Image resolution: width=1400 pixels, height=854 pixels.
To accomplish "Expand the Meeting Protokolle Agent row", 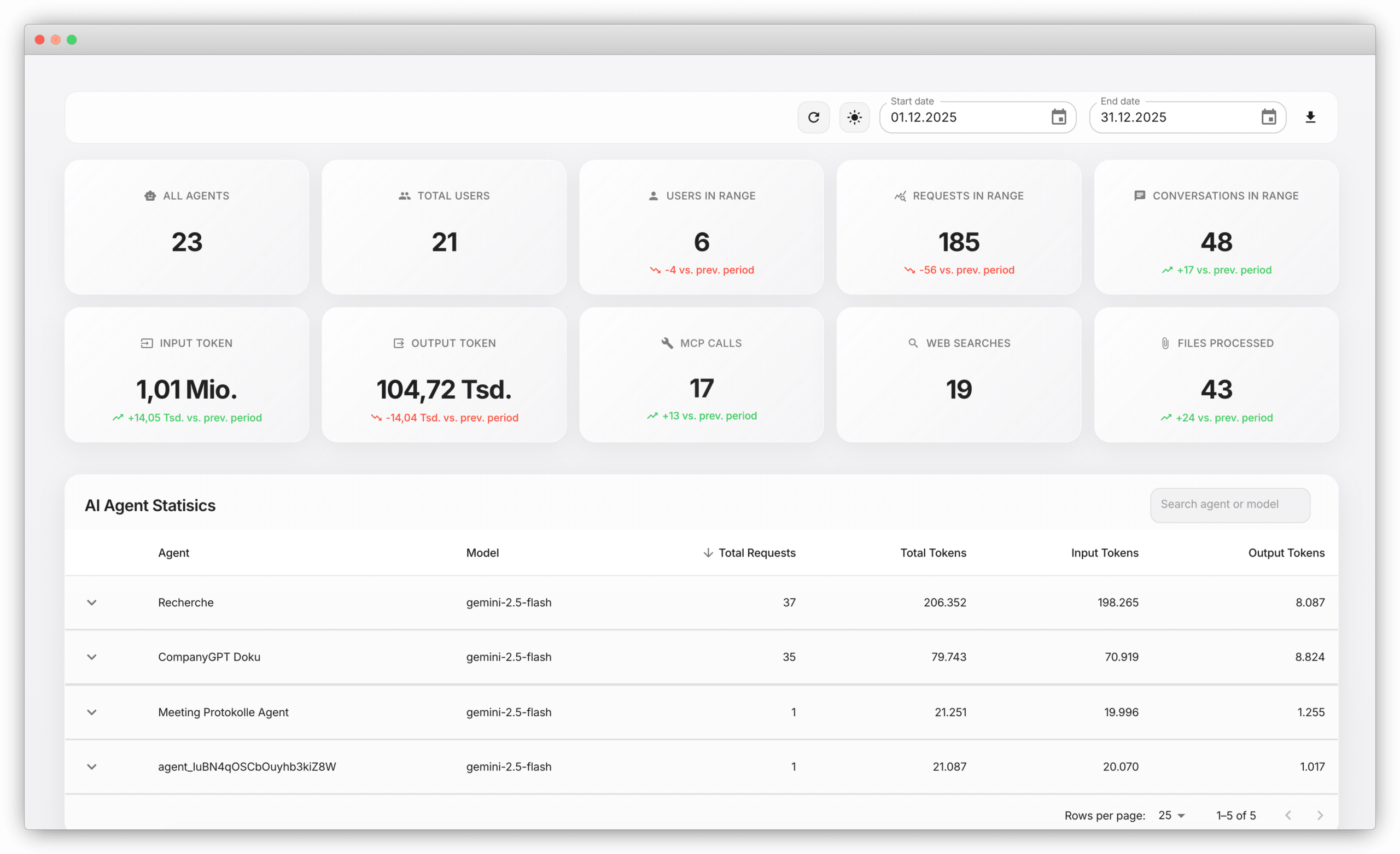I will point(91,712).
